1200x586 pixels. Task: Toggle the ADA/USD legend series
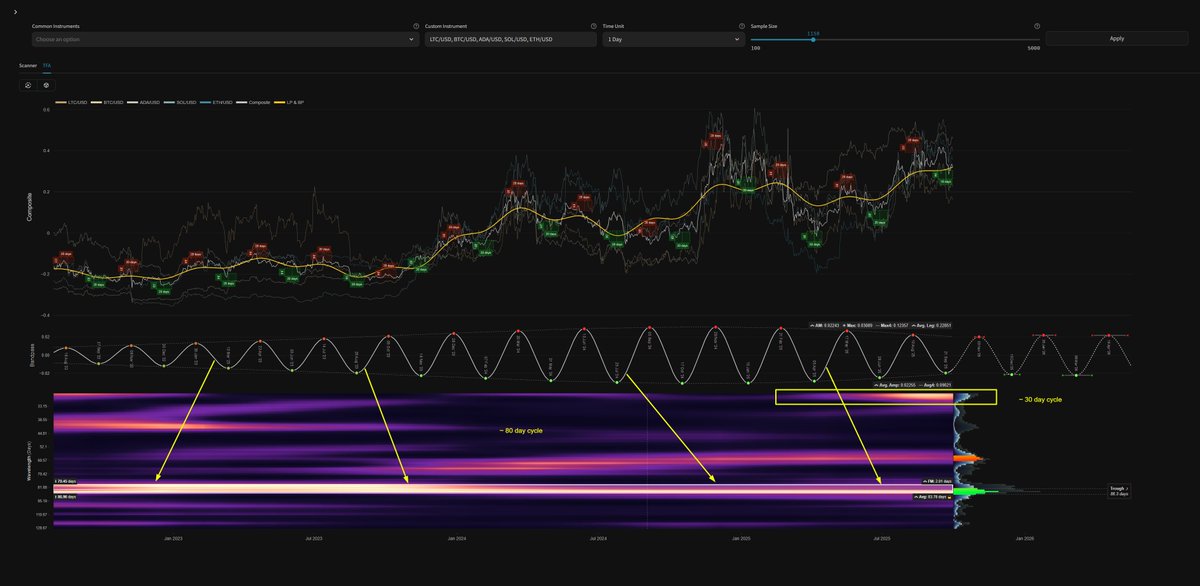click(144, 102)
